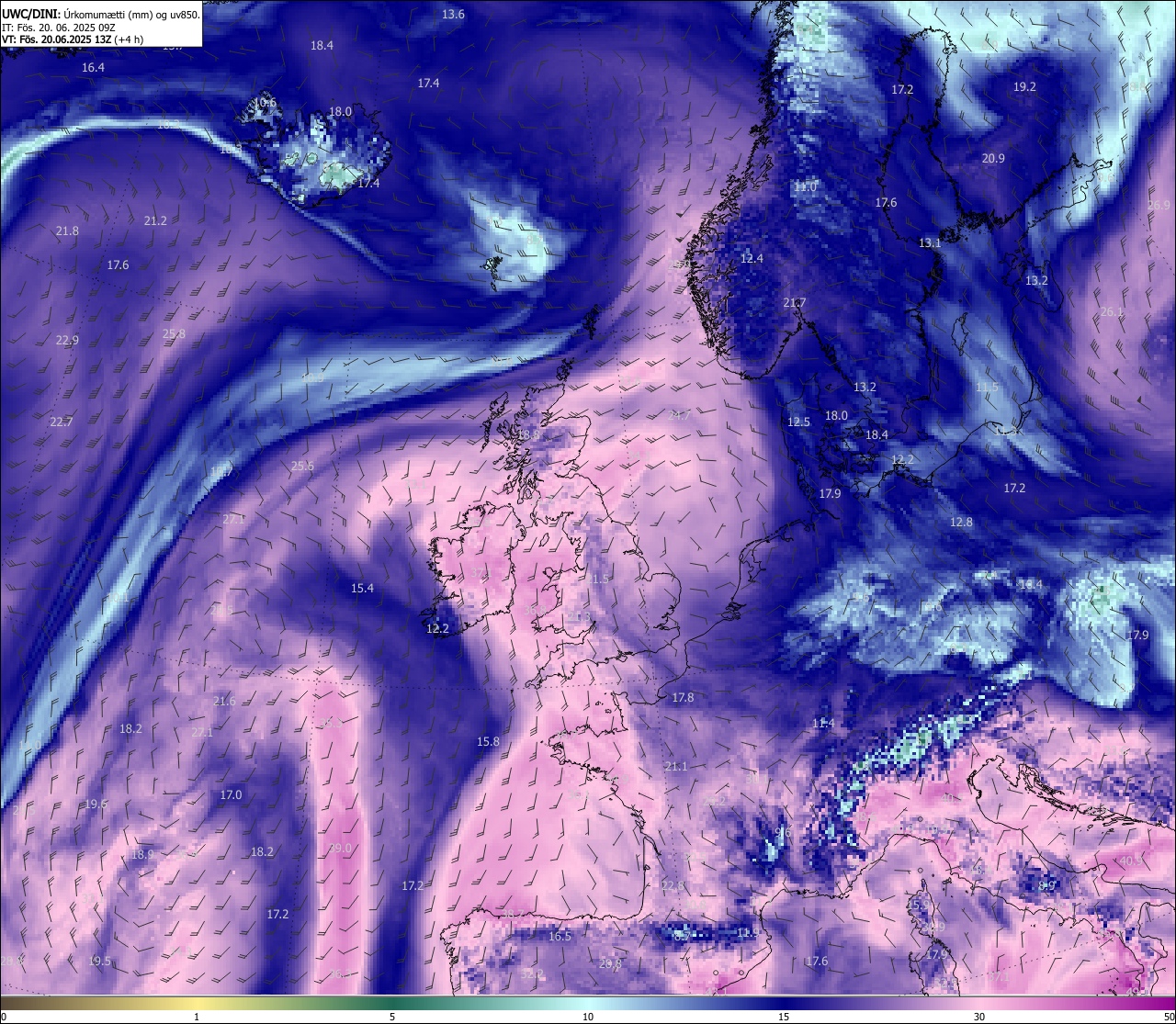The height and width of the screenshot is (1024, 1176).
Task: Click the 11.4 value label
Action: [x=823, y=724]
